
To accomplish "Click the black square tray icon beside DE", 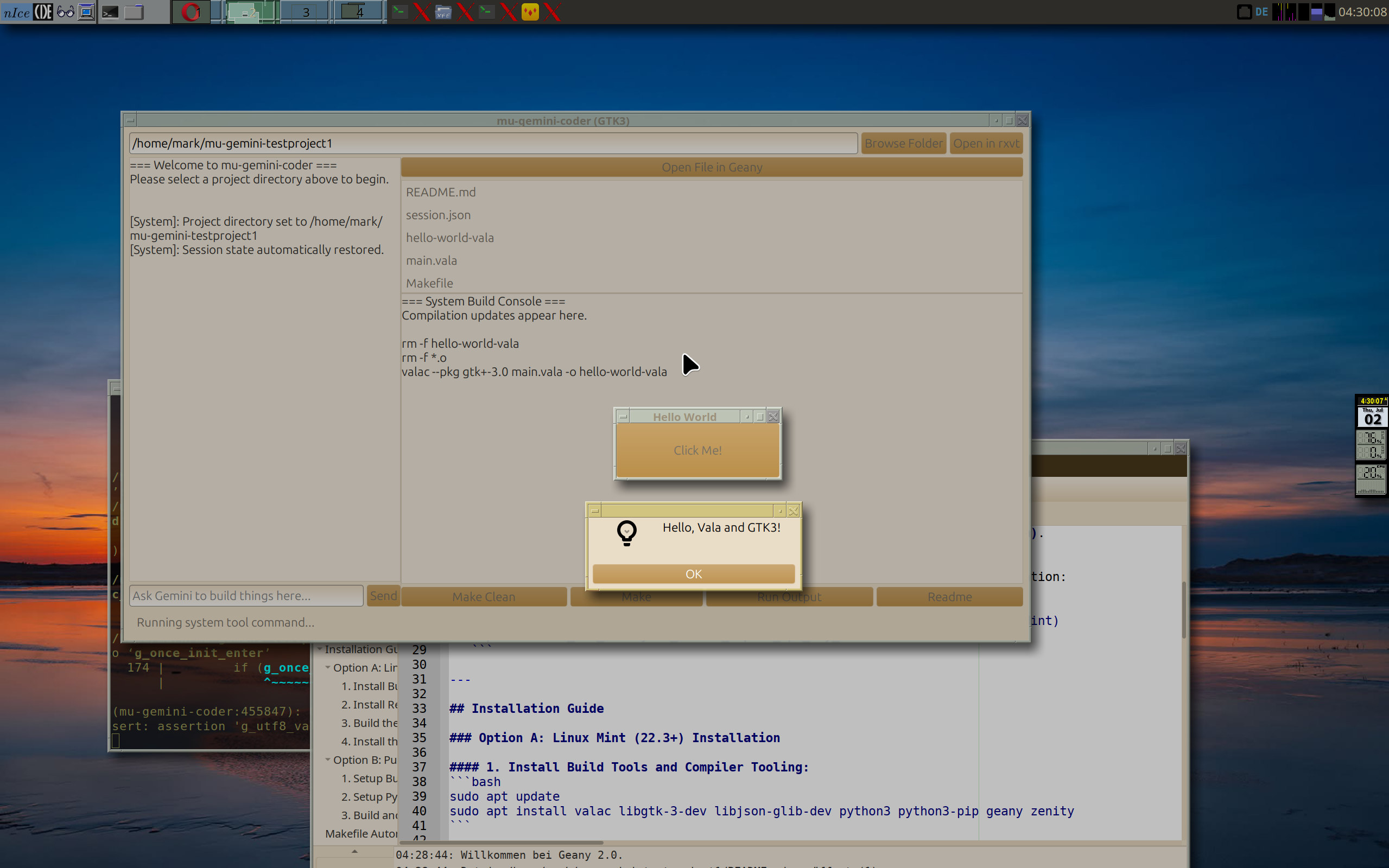I will tap(1244, 12).
